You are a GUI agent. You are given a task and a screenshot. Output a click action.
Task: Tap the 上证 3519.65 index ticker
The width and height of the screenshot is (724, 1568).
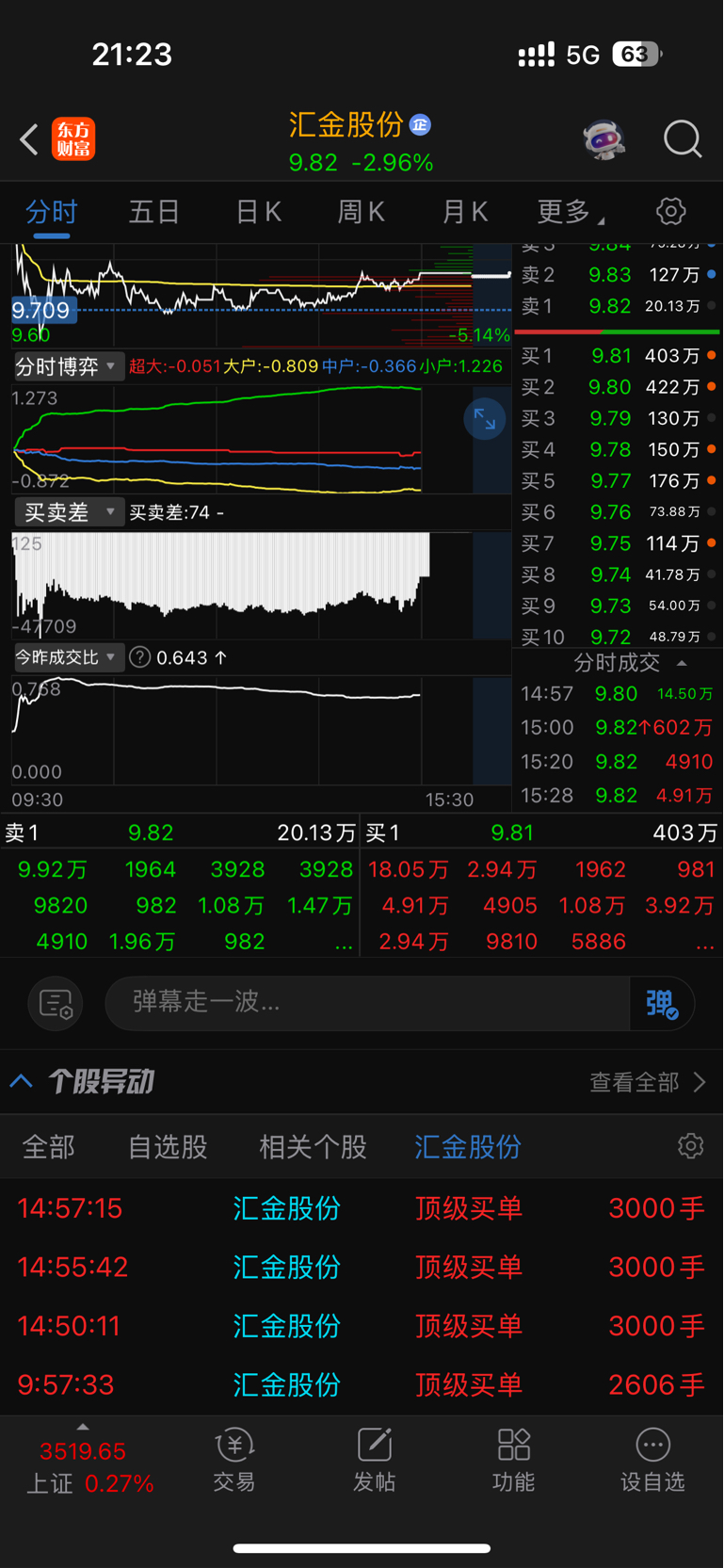point(89,1466)
